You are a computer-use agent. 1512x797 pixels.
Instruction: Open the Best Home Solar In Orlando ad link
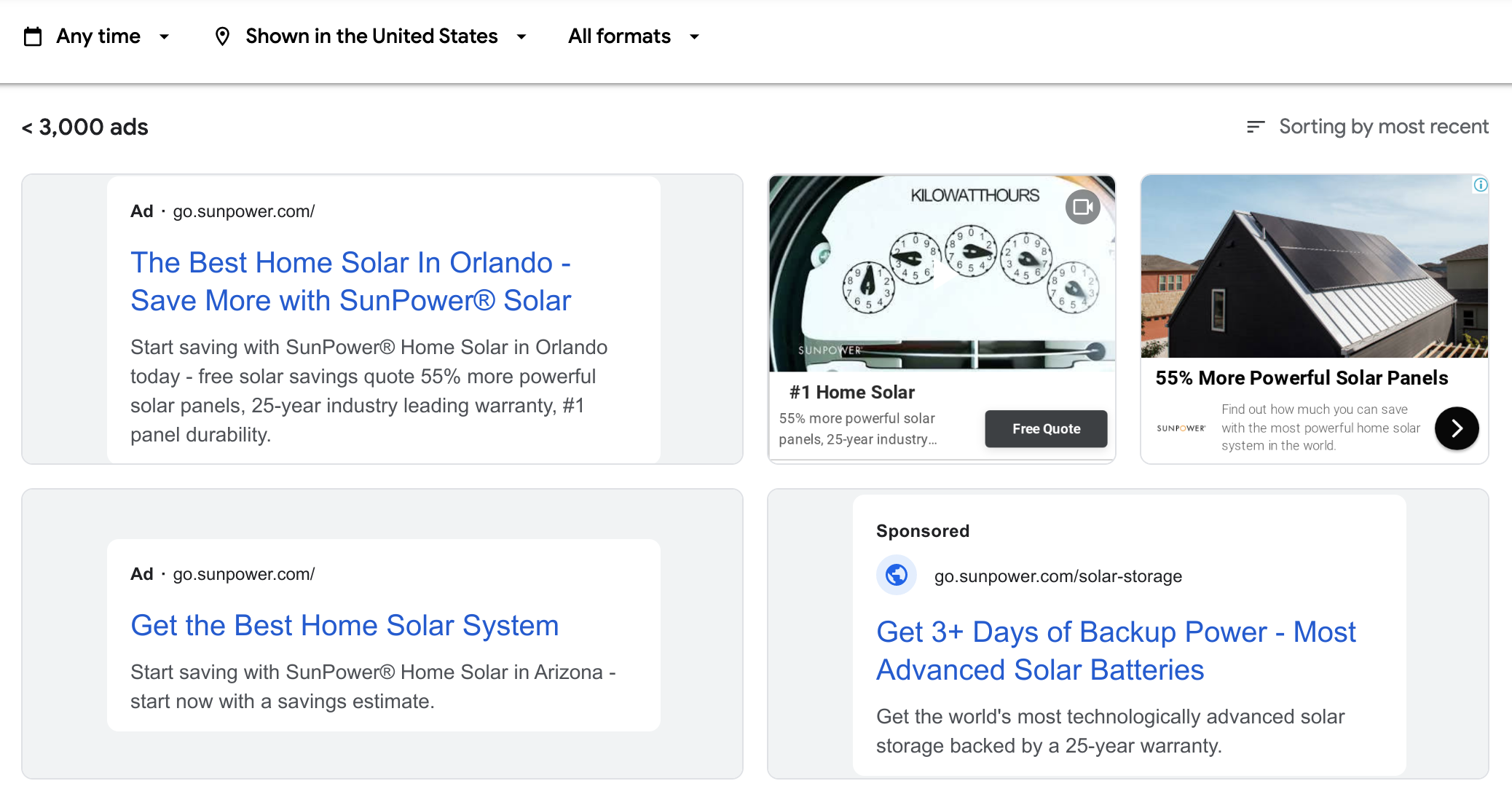[351, 280]
